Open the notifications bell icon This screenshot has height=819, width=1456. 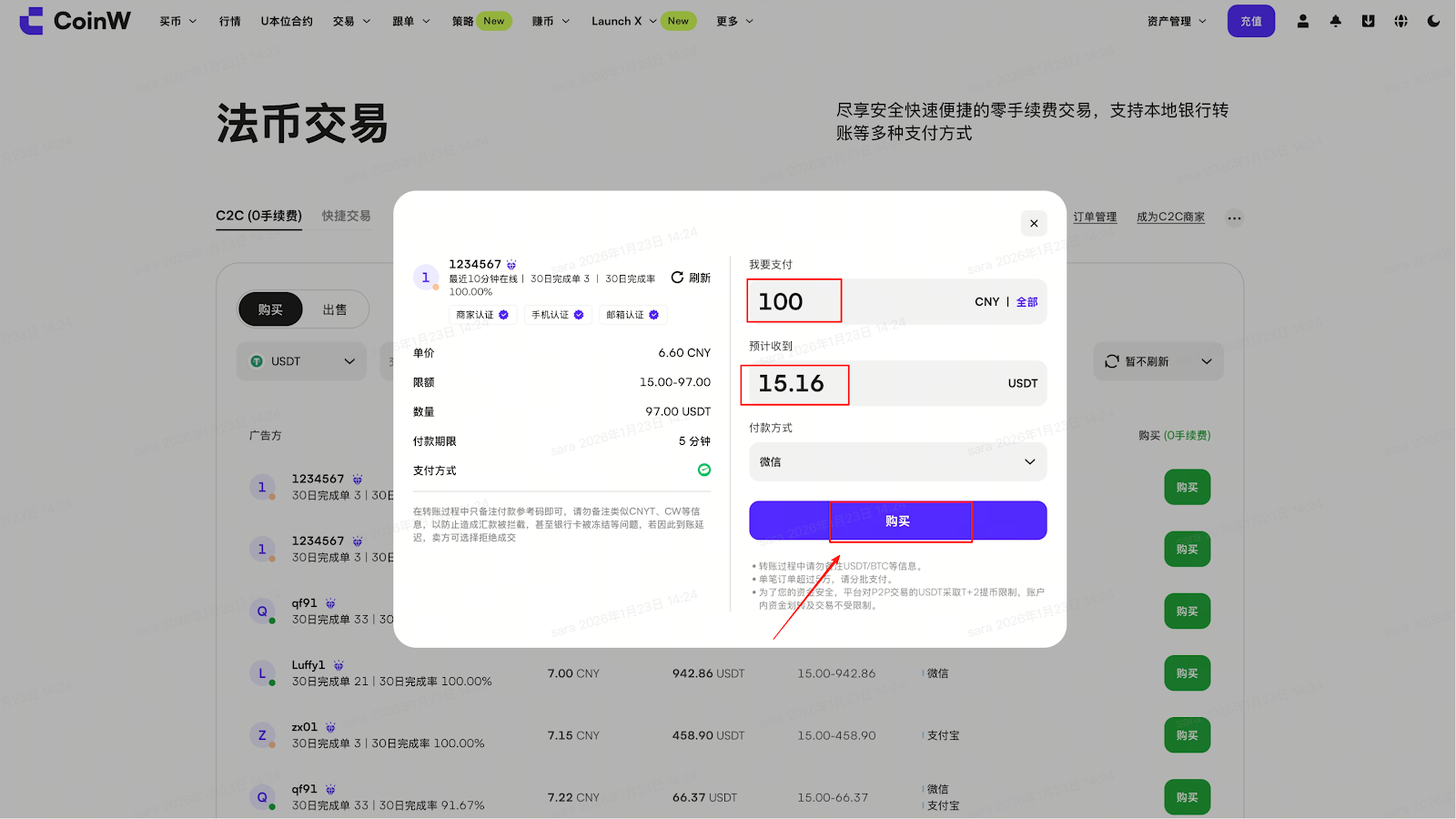(x=1335, y=21)
